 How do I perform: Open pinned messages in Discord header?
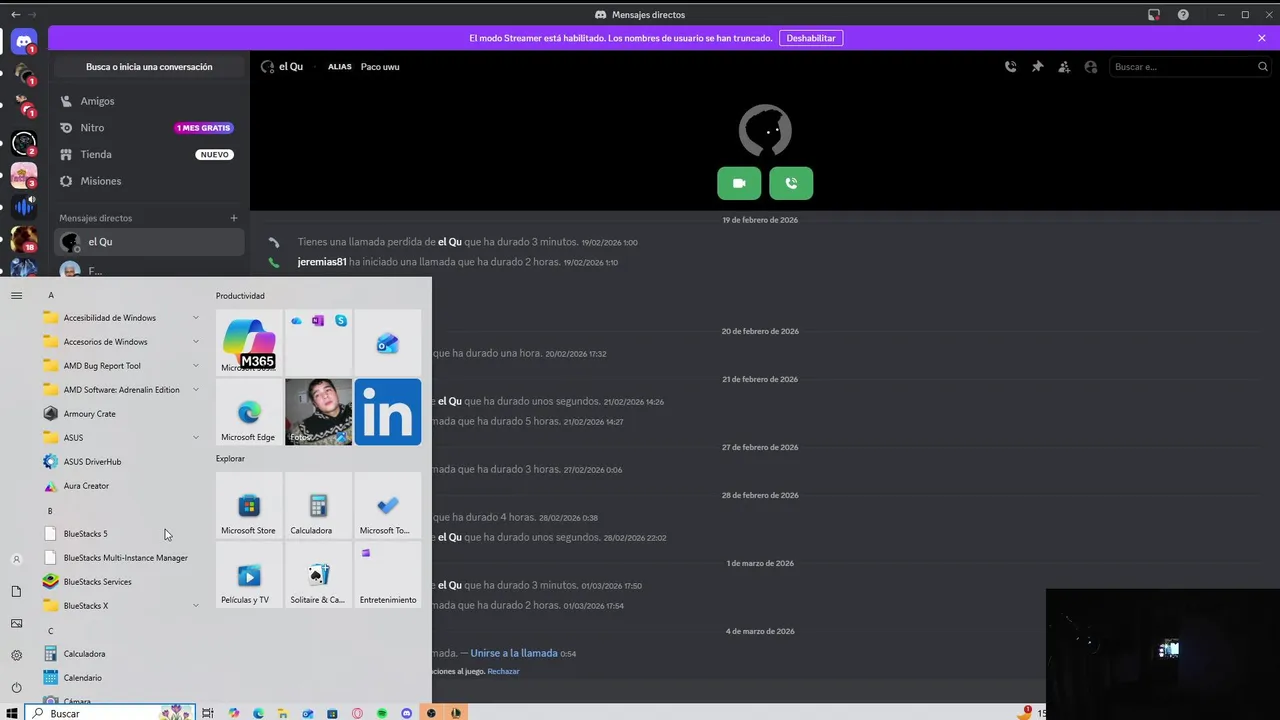pyautogui.click(x=1037, y=67)
